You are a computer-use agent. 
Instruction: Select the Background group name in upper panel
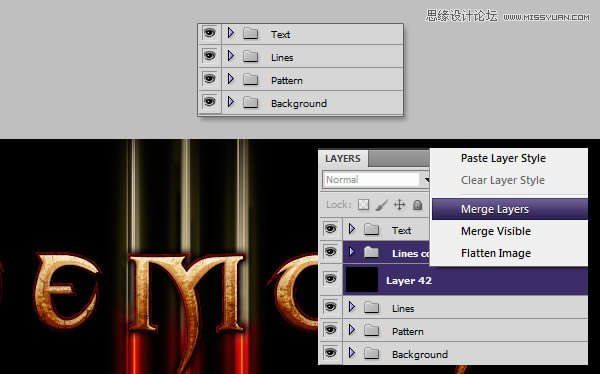[299, 103]
